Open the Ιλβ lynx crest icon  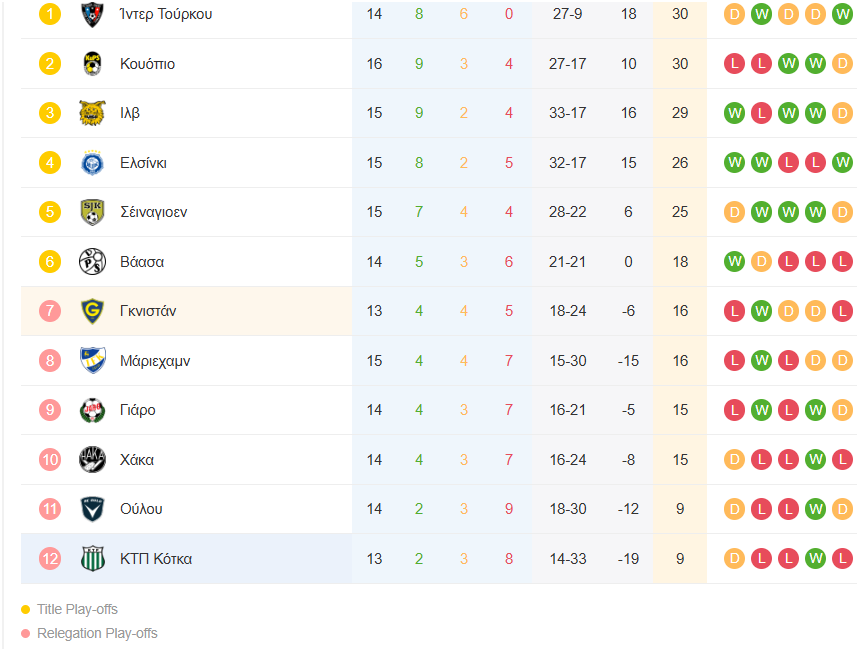[x=92, y=113]
